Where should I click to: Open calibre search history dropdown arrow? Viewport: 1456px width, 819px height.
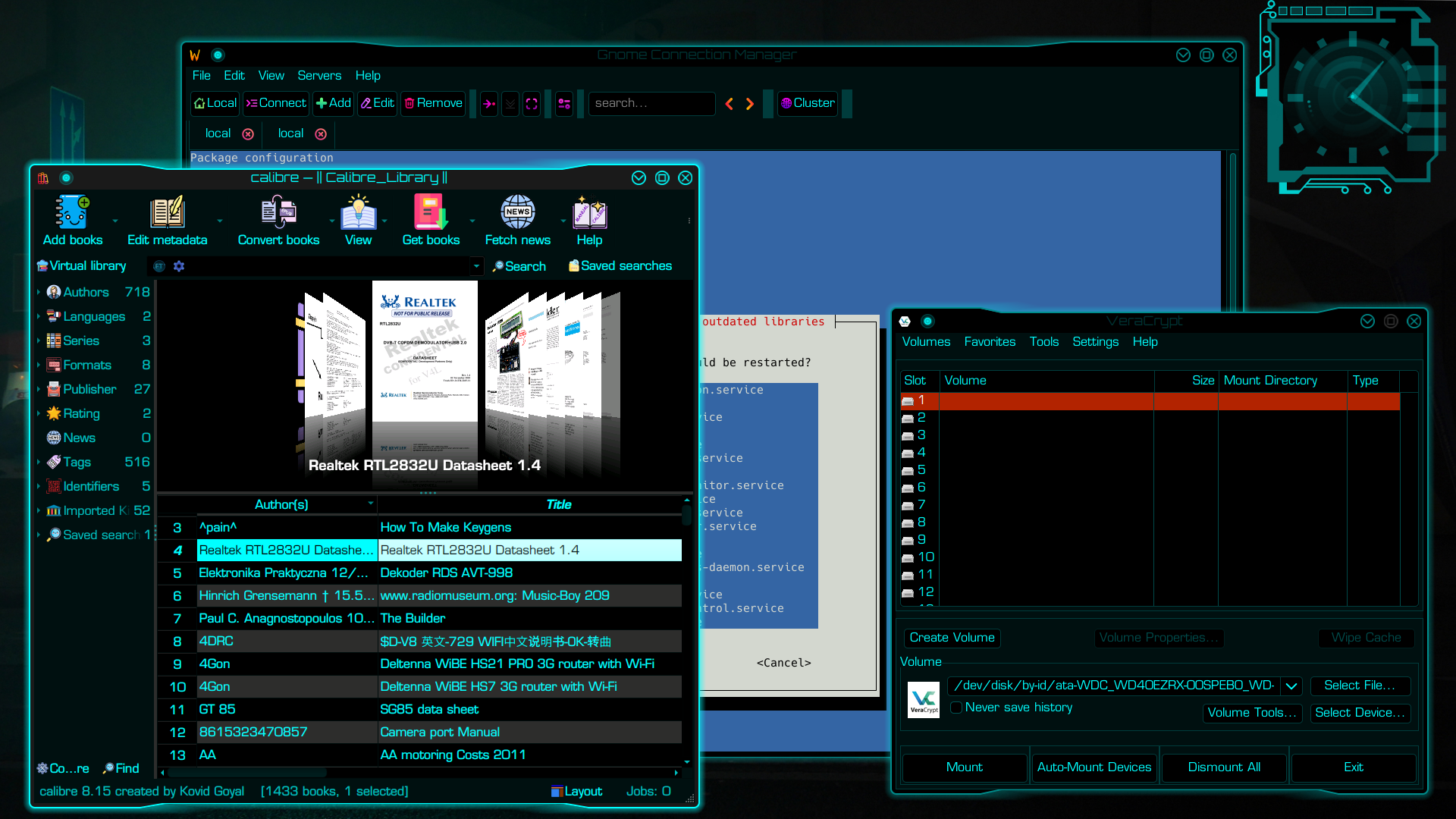[476, 266]
